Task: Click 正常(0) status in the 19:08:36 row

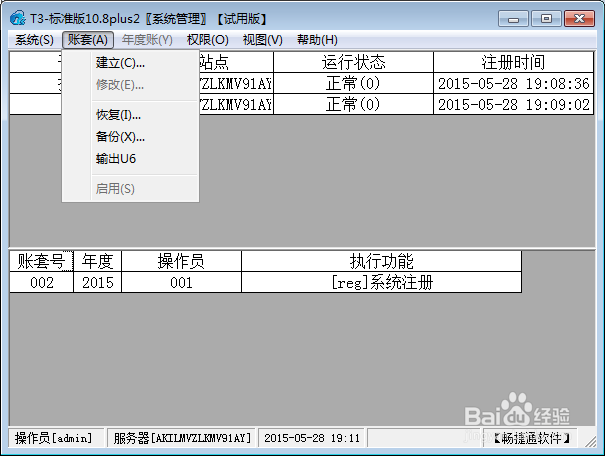Action: click(x=353, y=83)
